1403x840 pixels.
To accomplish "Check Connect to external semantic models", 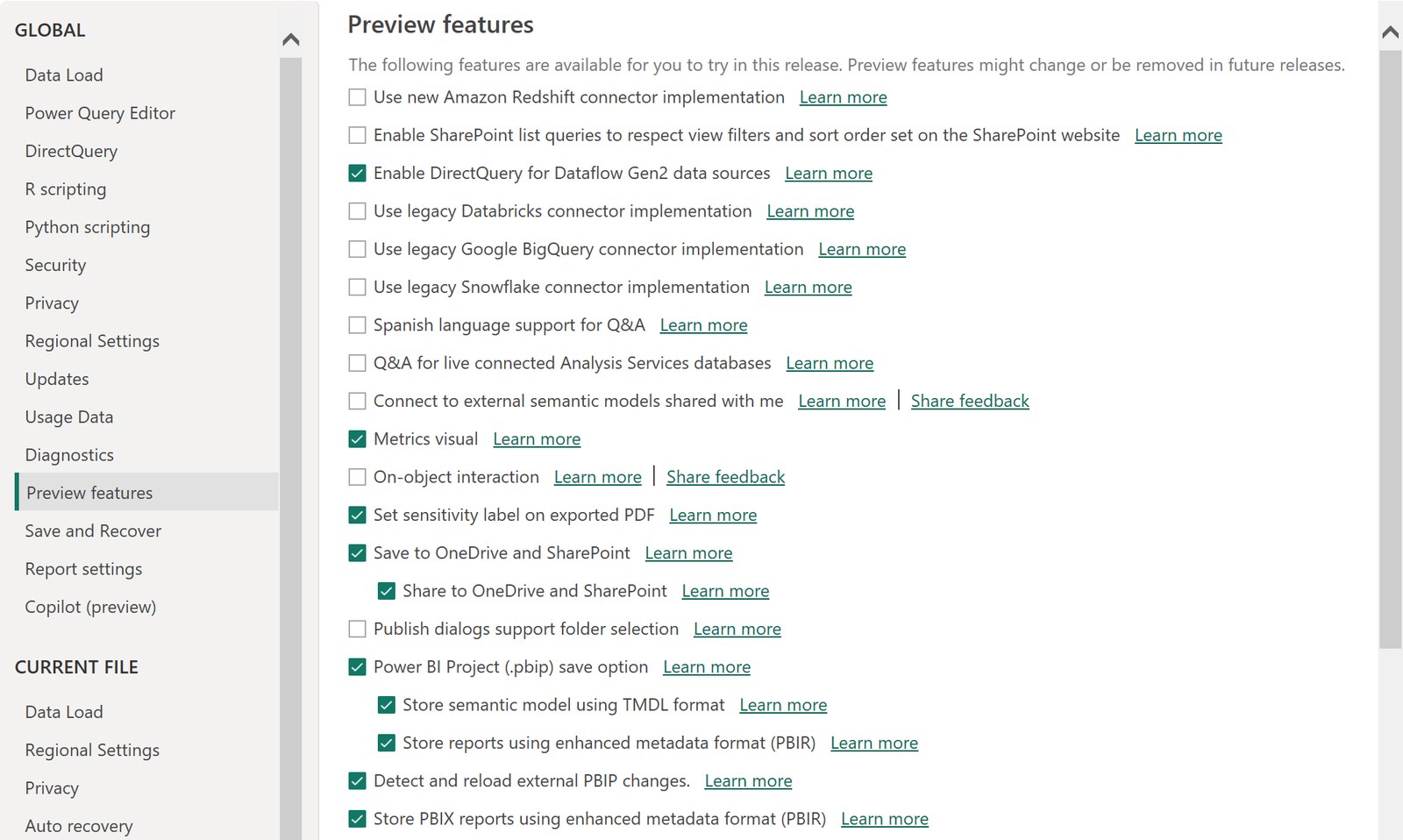I will pyautogui.click(x=357, y=401).
